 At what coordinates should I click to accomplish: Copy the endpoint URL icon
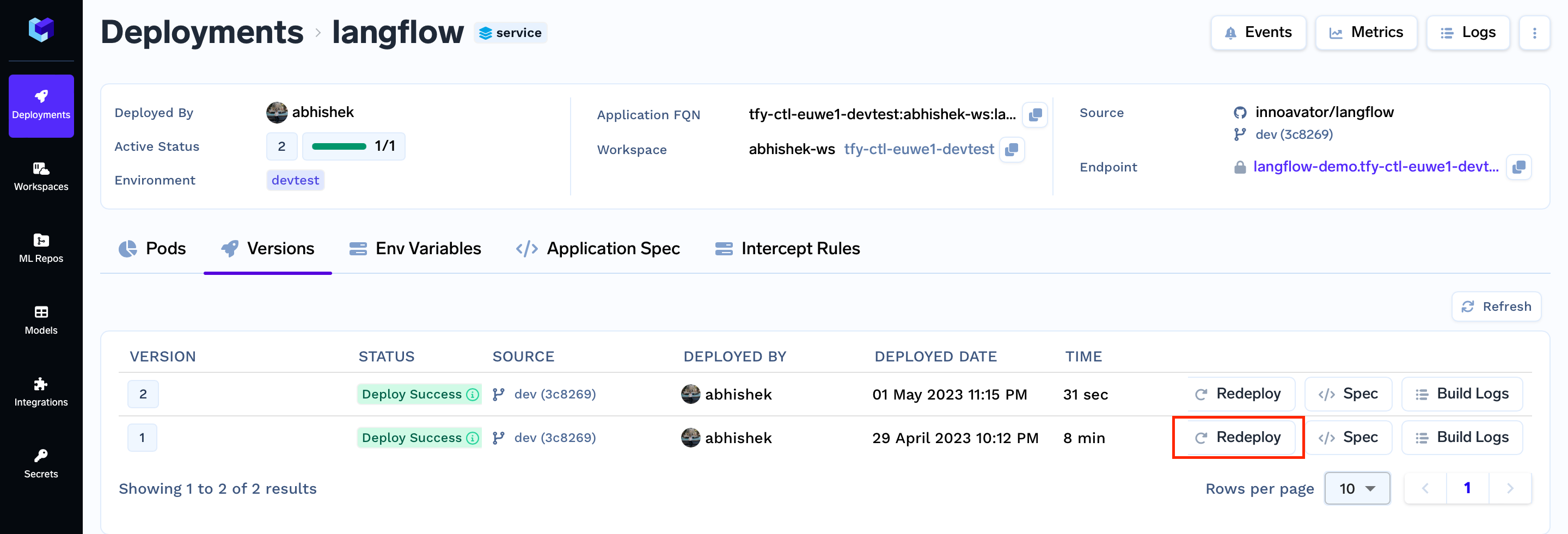click(x=1518, y=167)
